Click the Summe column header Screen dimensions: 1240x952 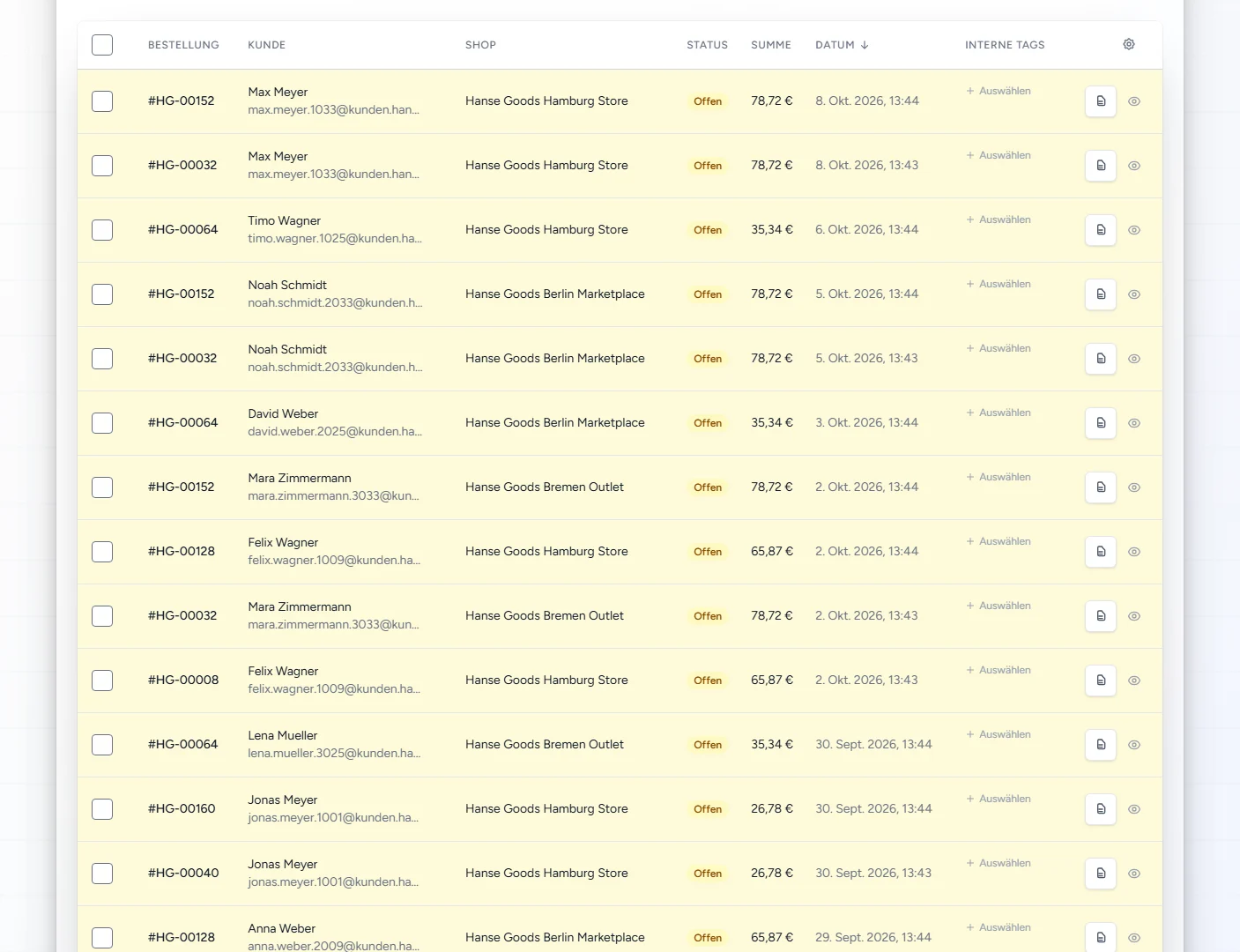(x=771, y=45)
